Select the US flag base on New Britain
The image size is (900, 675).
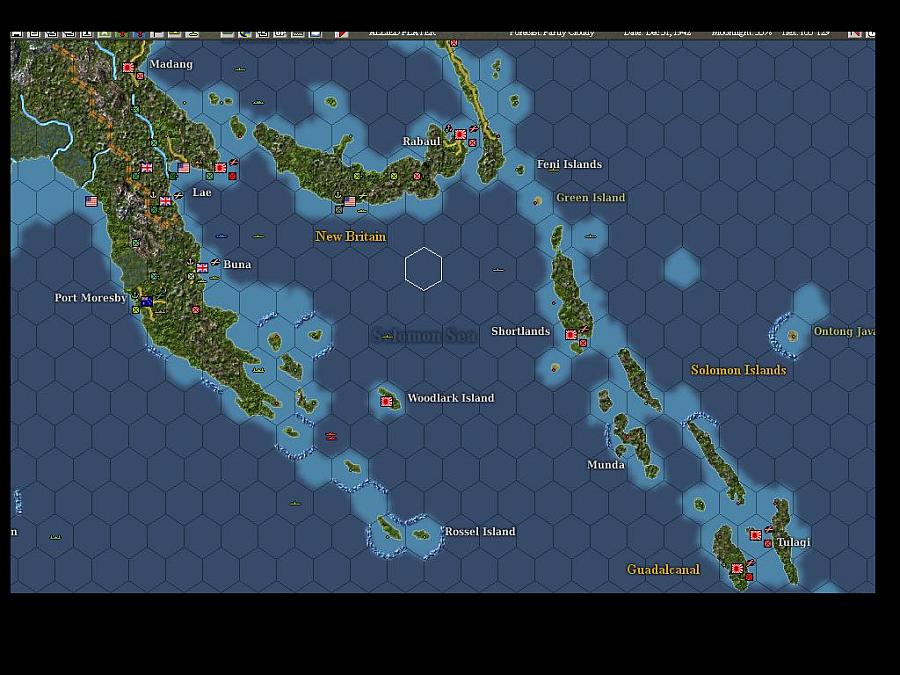(350, 201)
